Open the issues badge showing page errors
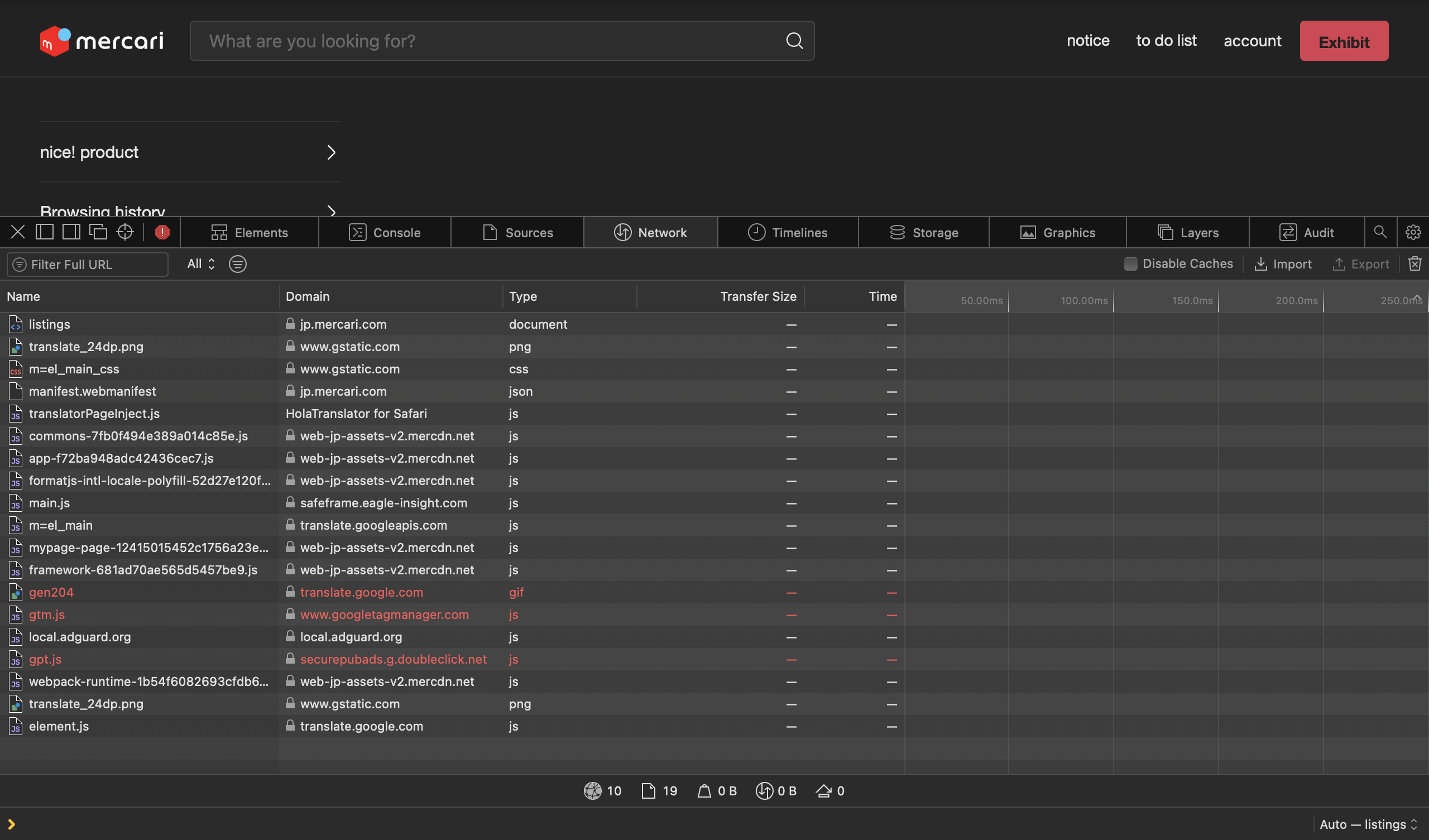This screenshot has height=840, width=1429. [x=162, y=232]
